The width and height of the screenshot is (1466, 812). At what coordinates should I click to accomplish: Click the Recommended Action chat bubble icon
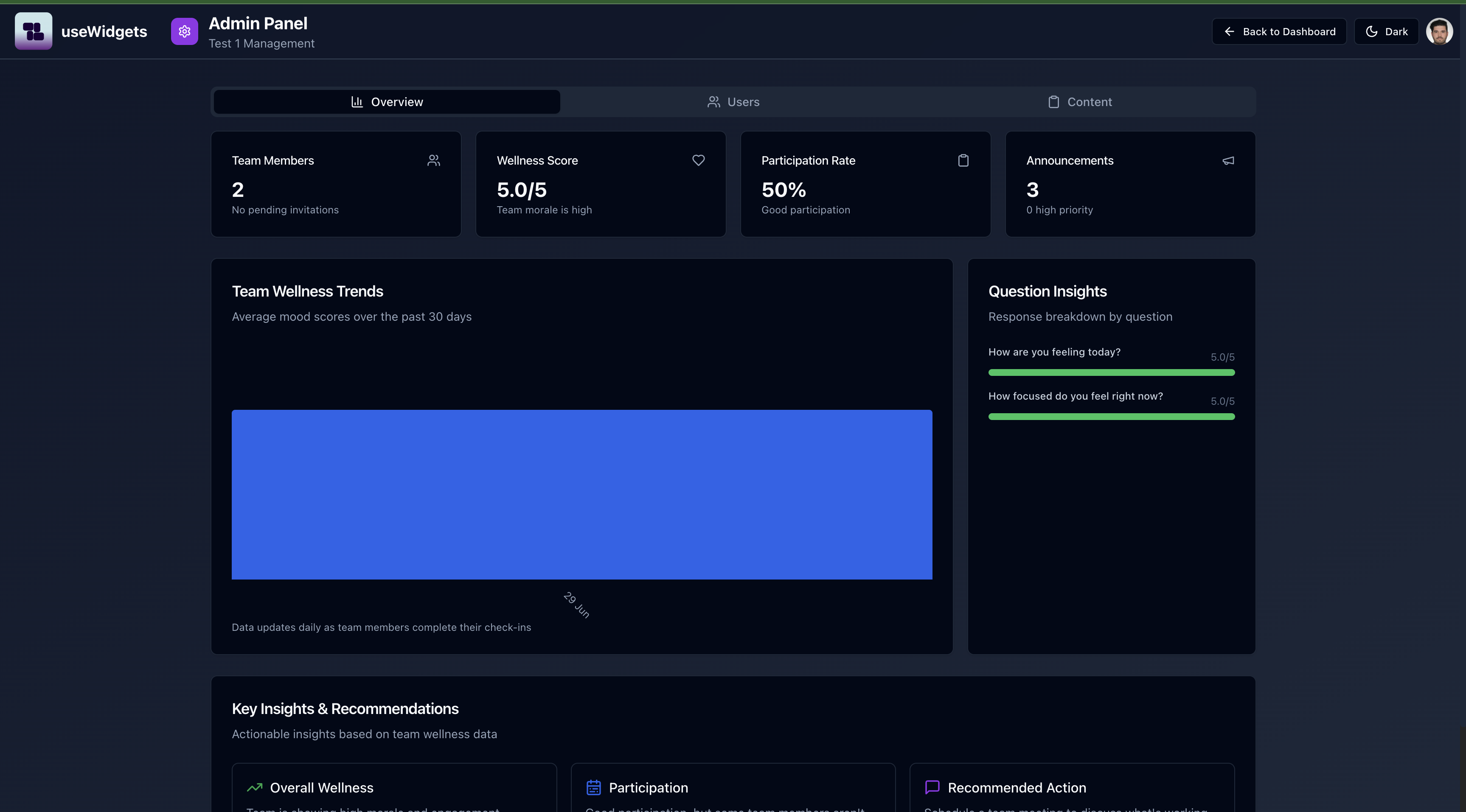(x=932, y=787)
